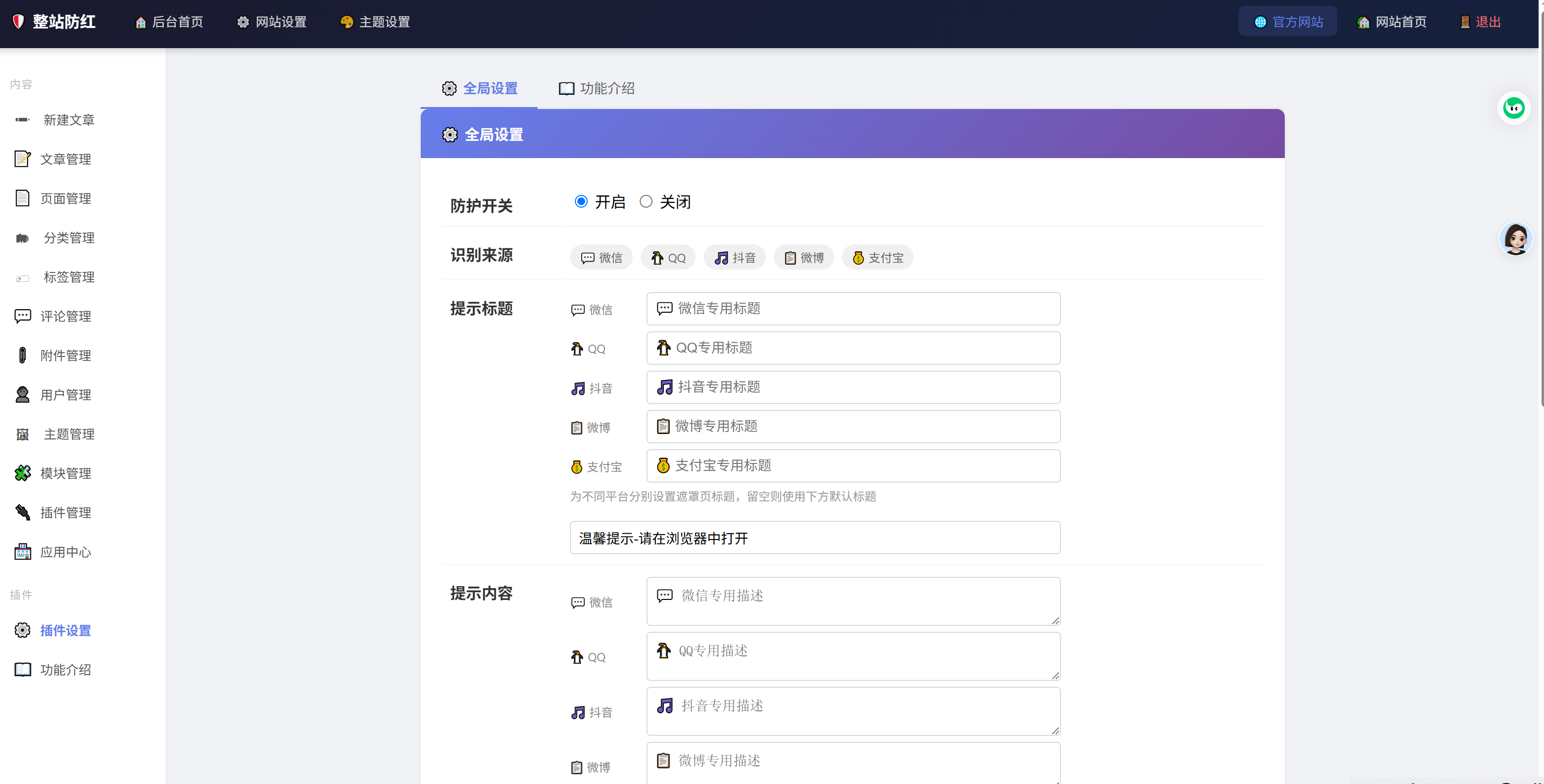The image size is (1544, 784).
Task: Click the book icon beside sidebar 功能介绍
Action: pos(22,670)
